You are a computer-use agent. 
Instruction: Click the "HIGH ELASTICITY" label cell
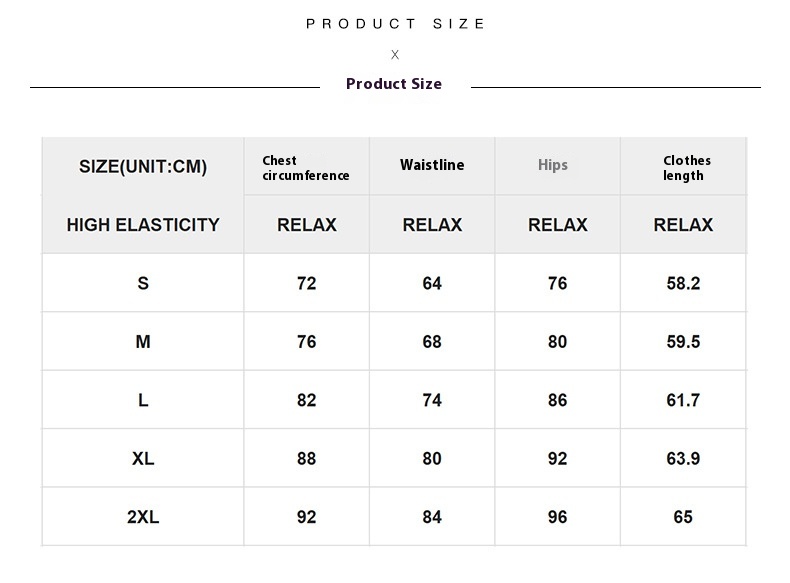click(143, 225)
